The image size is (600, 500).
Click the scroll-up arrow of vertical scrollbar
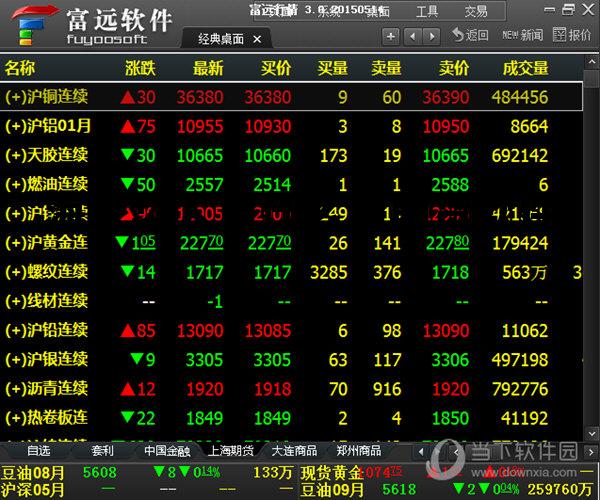pyautogui.click(x=592, y=62)
